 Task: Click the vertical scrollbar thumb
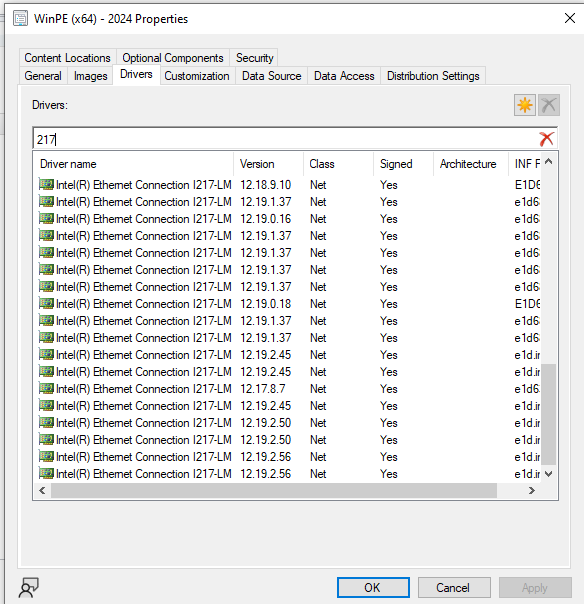pos(549,414)
